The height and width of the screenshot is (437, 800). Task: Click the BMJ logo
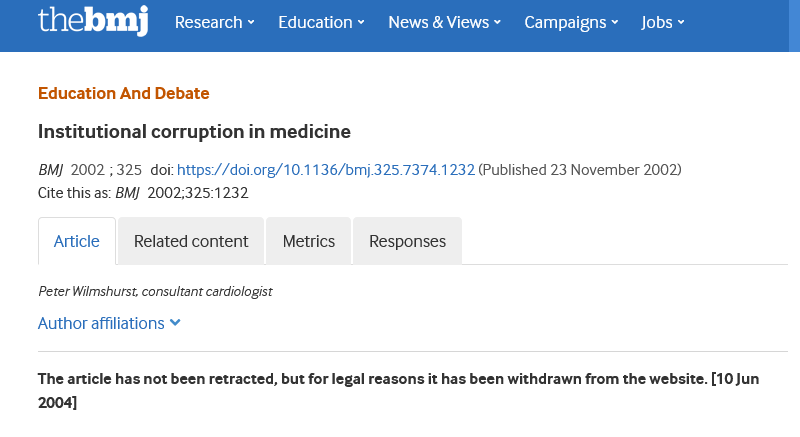93,21
